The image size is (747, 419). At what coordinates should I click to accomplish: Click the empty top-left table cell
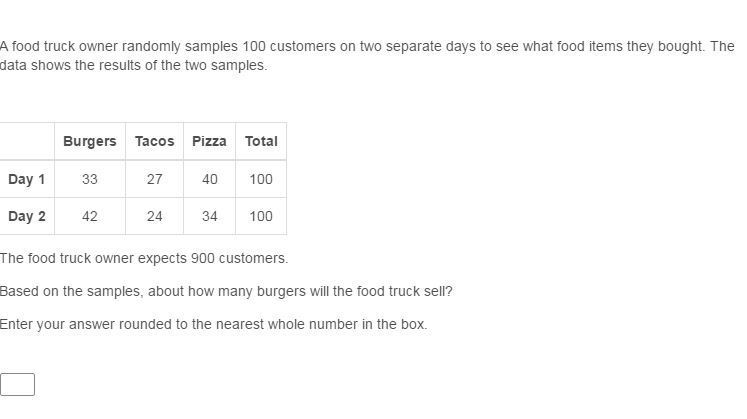click(27, 141)
